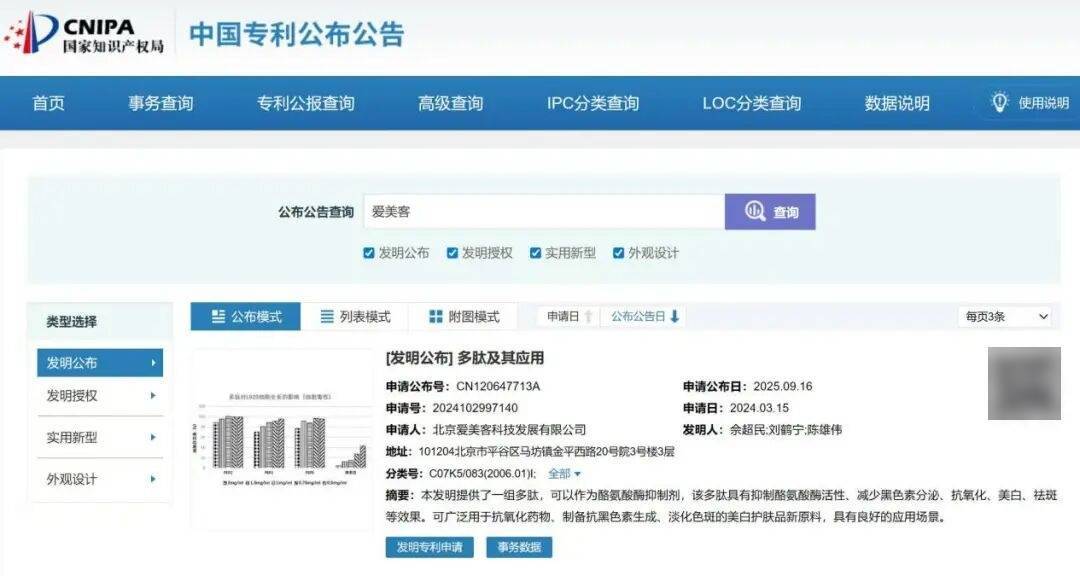The width and height of the screenshot is (1080, 576).
Task: Open the 每页3条 per-page dropdown
Action: [1003, 316]
